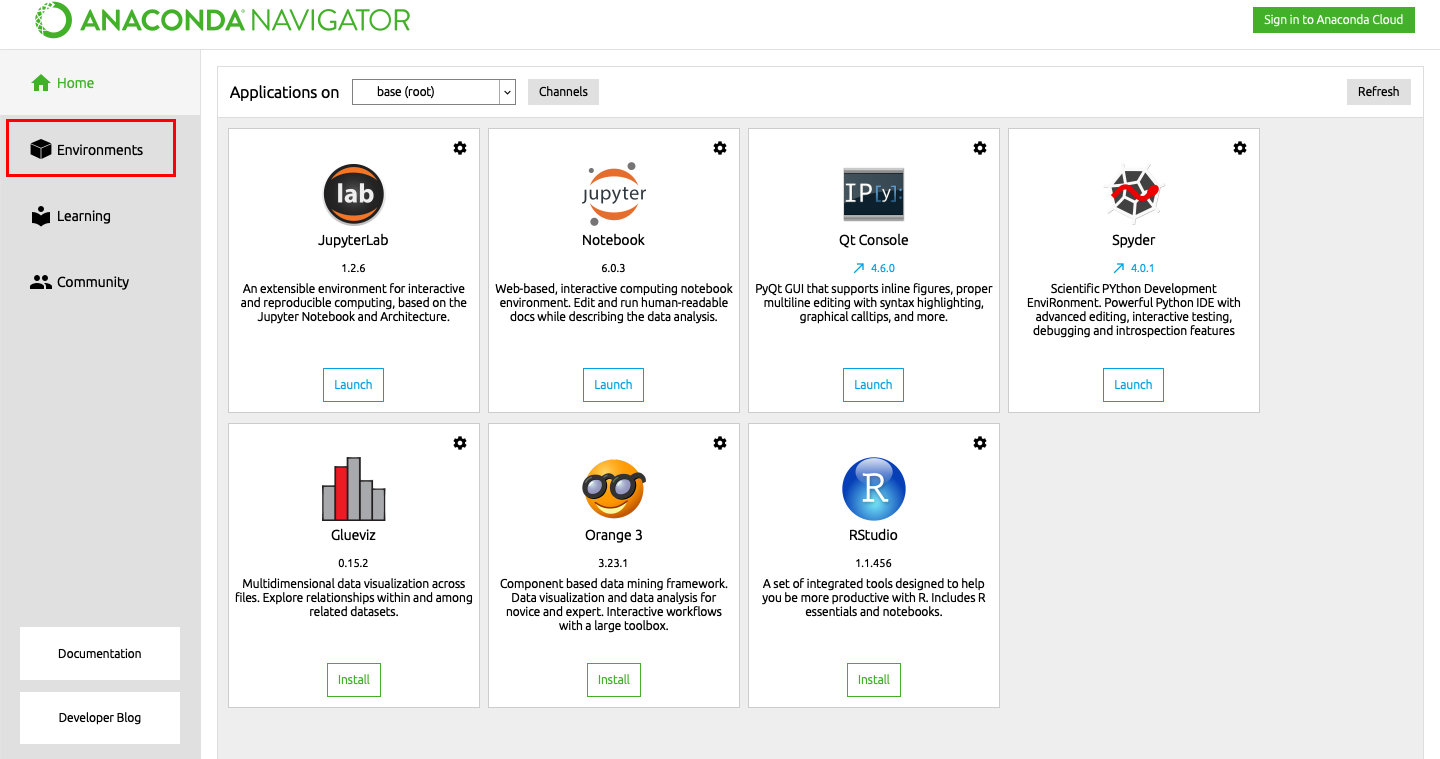Image resolution: width=1440 pixels, height=759 pixels.
Task: Click the Spyder title text
Action: tap(1134, 240)
